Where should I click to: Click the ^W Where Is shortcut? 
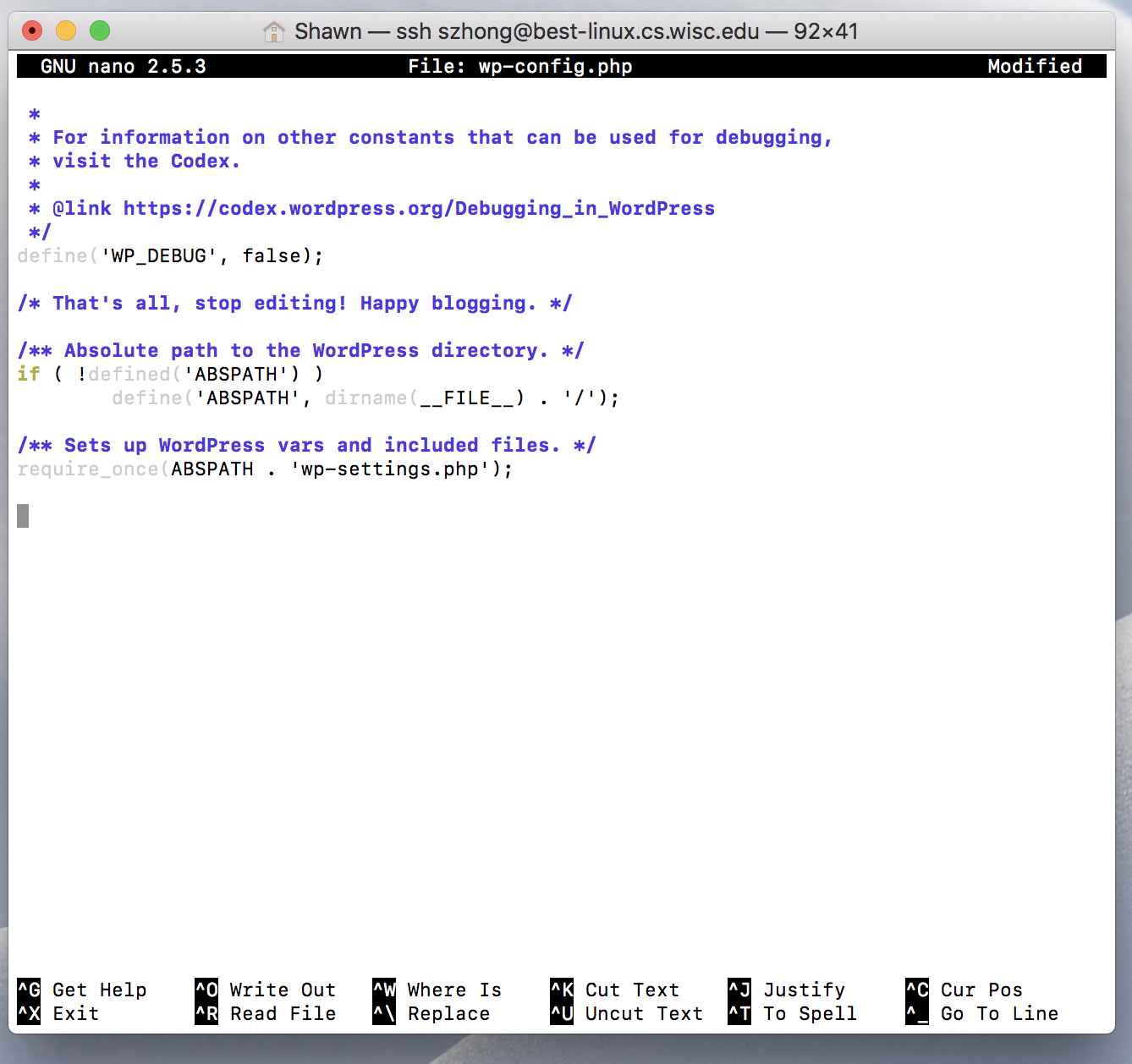tap(437, 990)
